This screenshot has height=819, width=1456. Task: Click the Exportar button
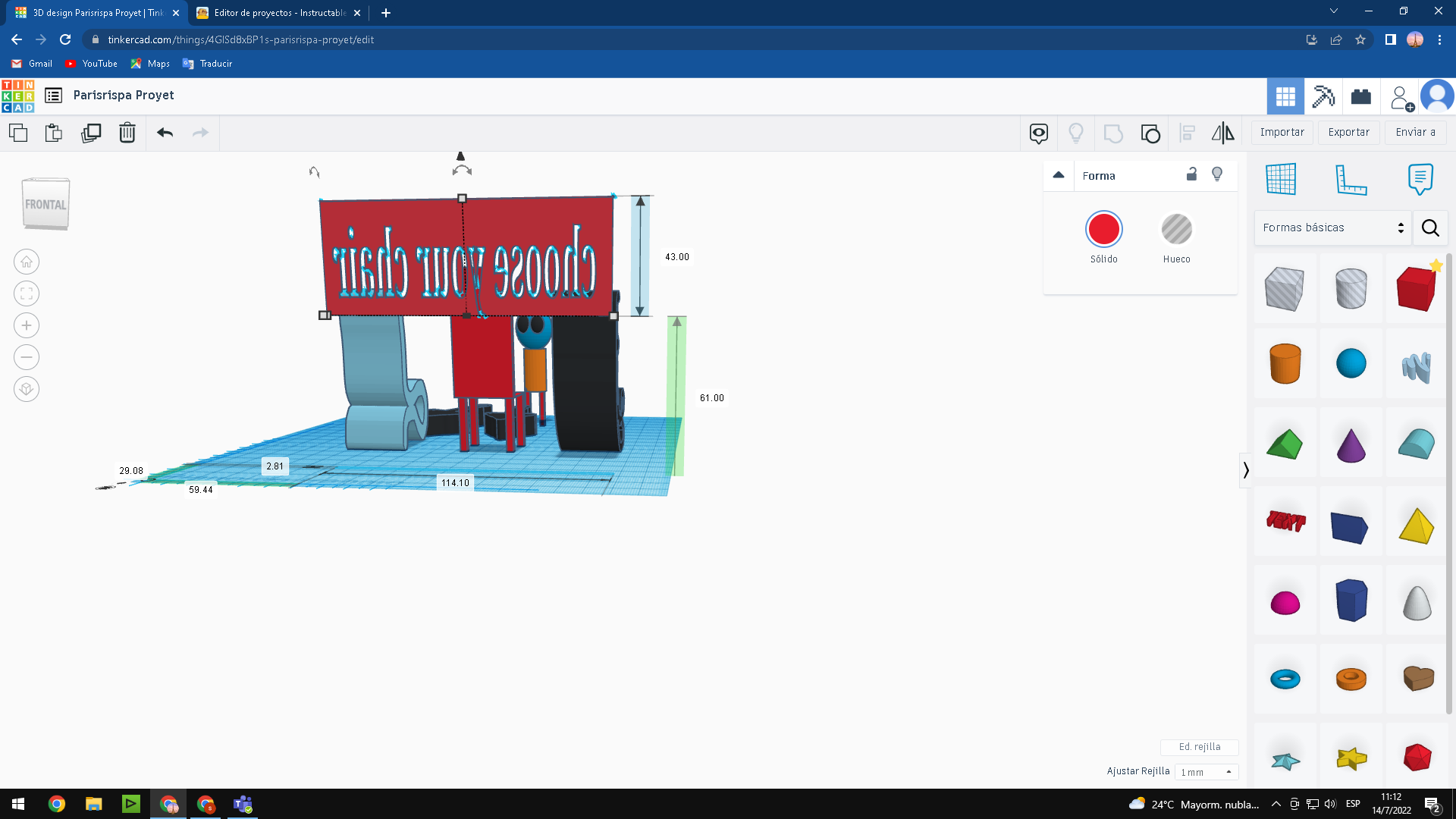click(1348, 132)
